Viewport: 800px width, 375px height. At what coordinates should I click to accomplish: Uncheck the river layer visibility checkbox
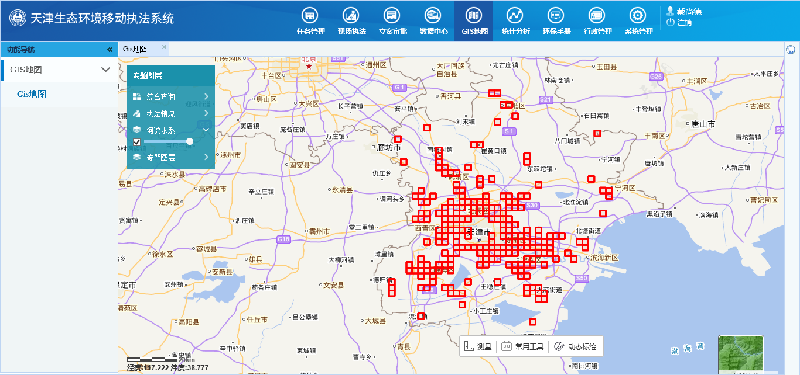pyautogui.click(x=137, y=141)
